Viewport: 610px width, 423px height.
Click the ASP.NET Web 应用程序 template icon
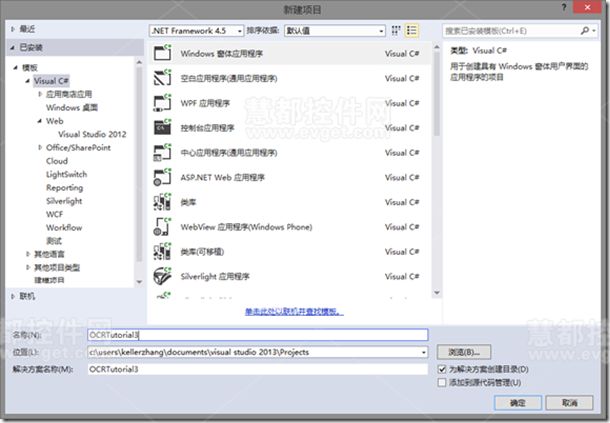162,177
